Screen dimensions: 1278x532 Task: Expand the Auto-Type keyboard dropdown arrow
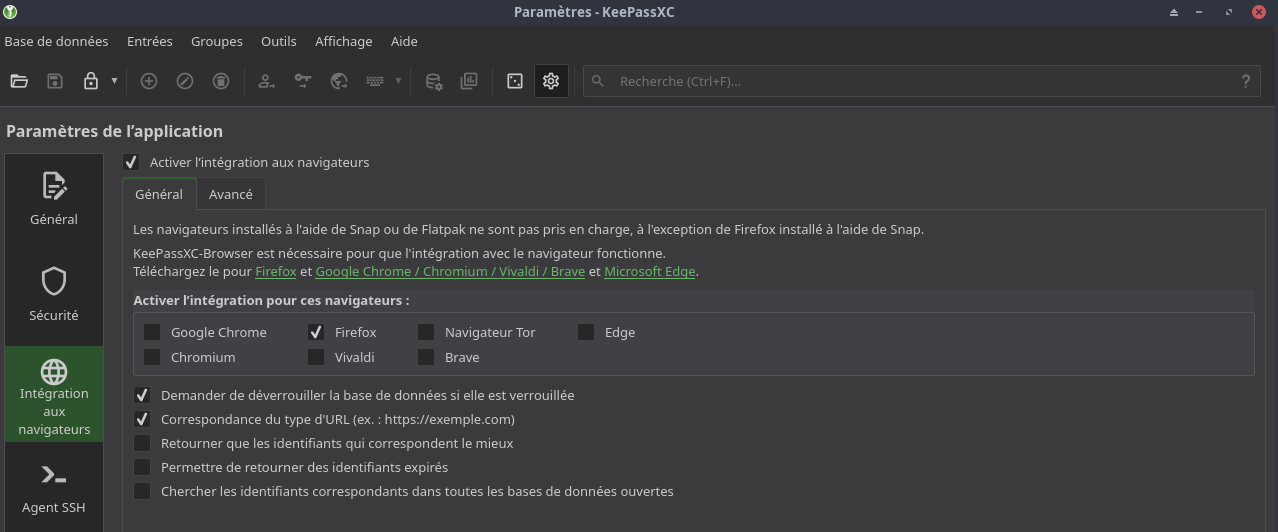398,81
